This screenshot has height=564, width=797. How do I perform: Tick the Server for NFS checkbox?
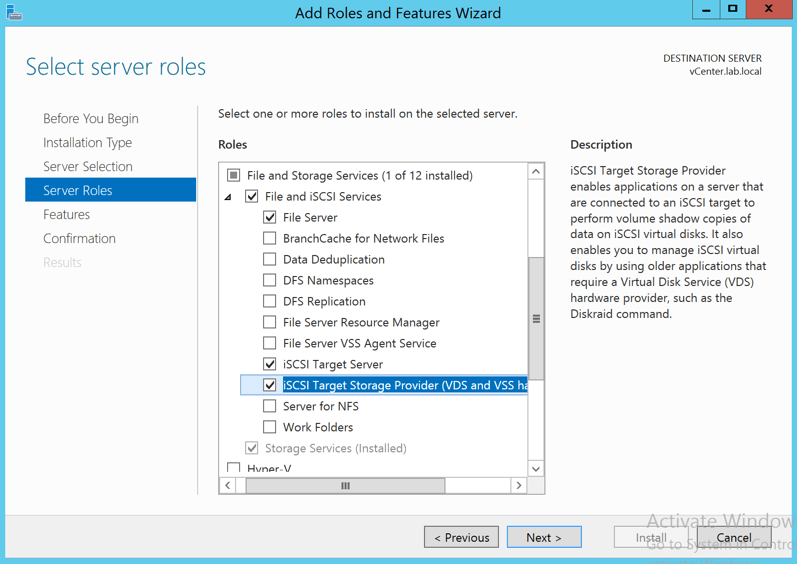pyautogui.click(x=269, y=406)
